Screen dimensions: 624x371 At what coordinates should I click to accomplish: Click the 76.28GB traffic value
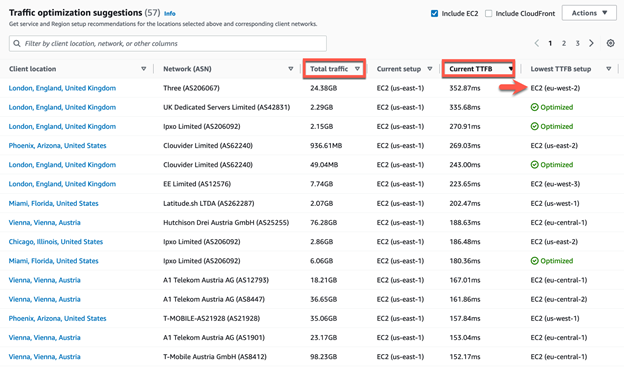point(324,223)
